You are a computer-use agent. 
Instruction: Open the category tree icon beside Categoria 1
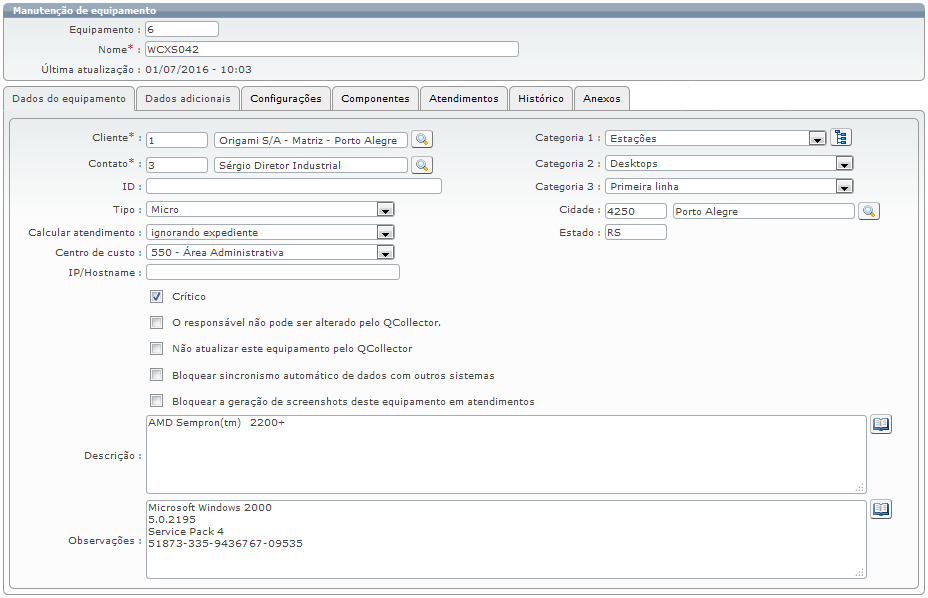click(841, 138)
